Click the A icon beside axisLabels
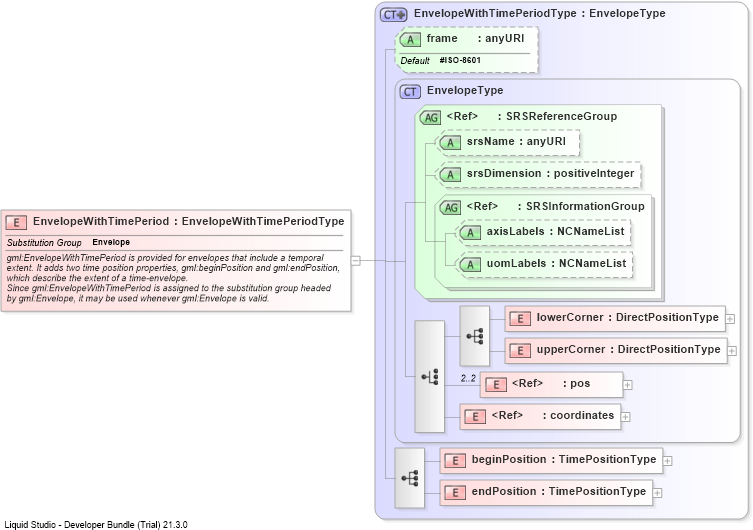The image size is (753, 530). (x=470, y=232)
